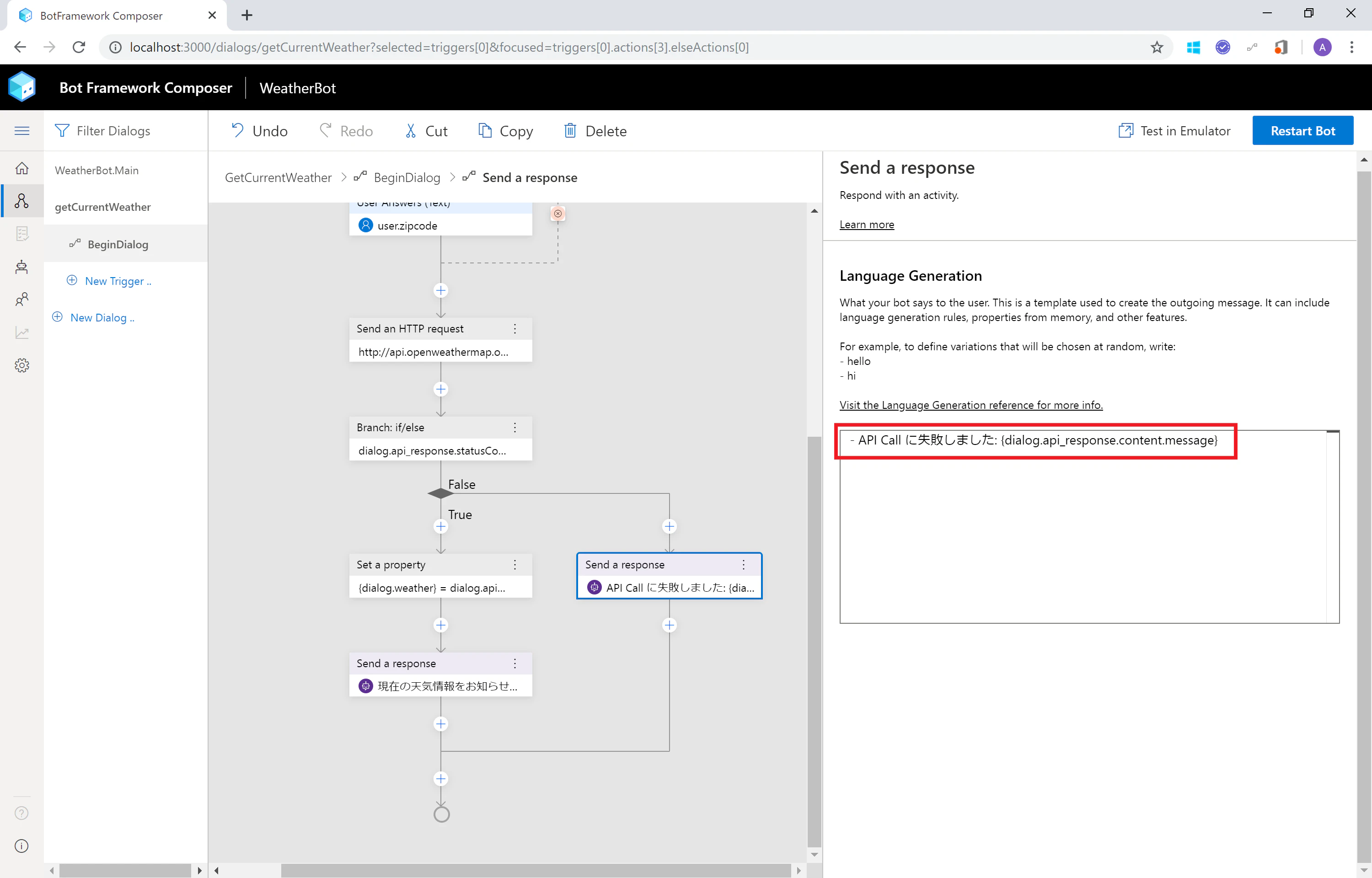Open the Learn more link

866,224
